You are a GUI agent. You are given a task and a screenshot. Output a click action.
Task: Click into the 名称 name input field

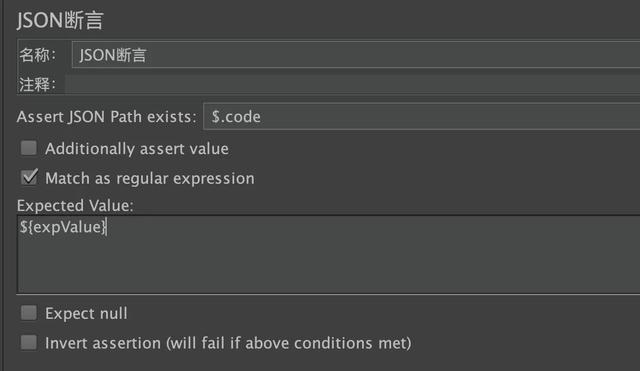click(x=356, y=54)
